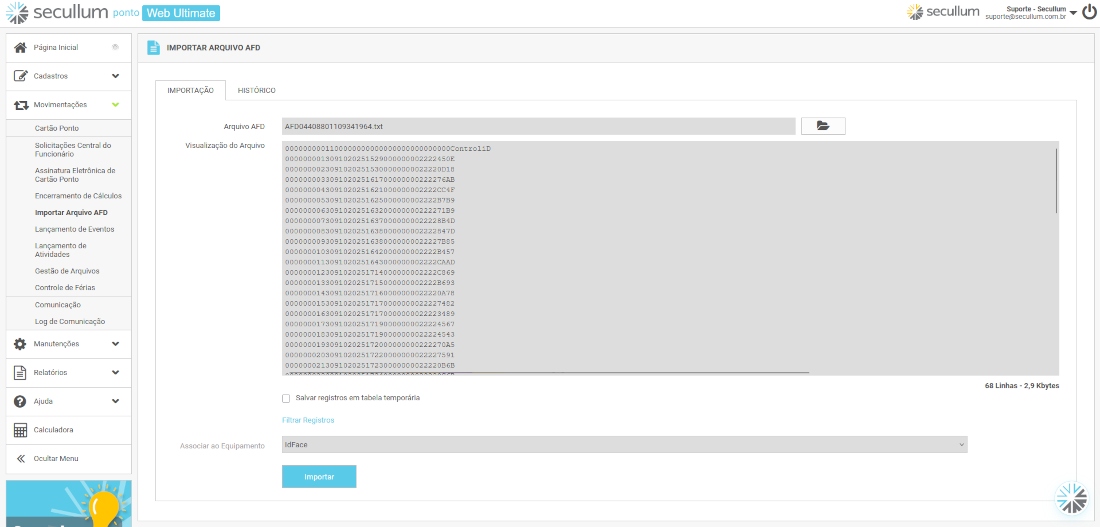Open the Associar ao Equipamento dropdown
This screenshot has height=527, width=1100.
624,445
